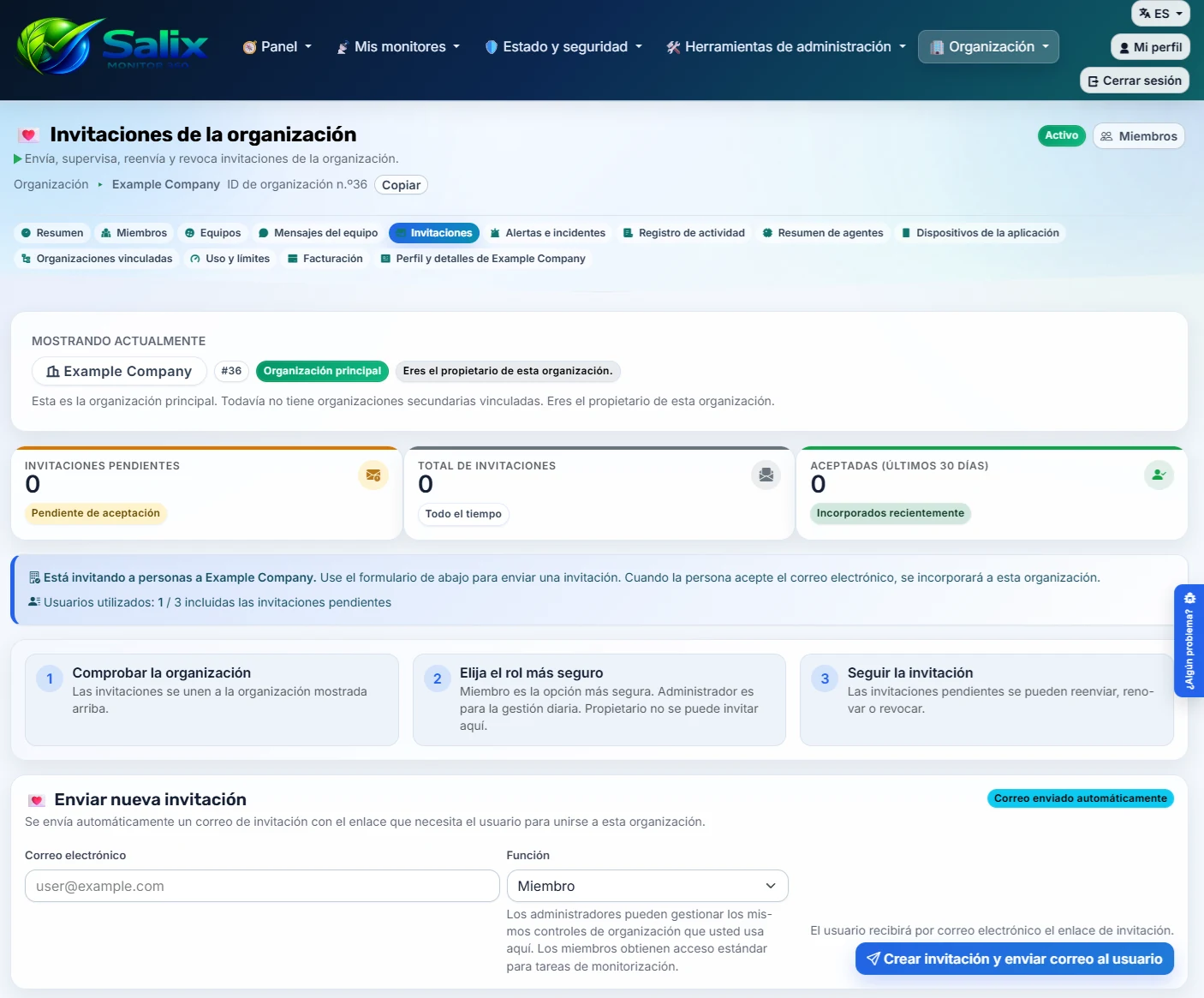Open Resumen de agentes tab

[823, 233]
